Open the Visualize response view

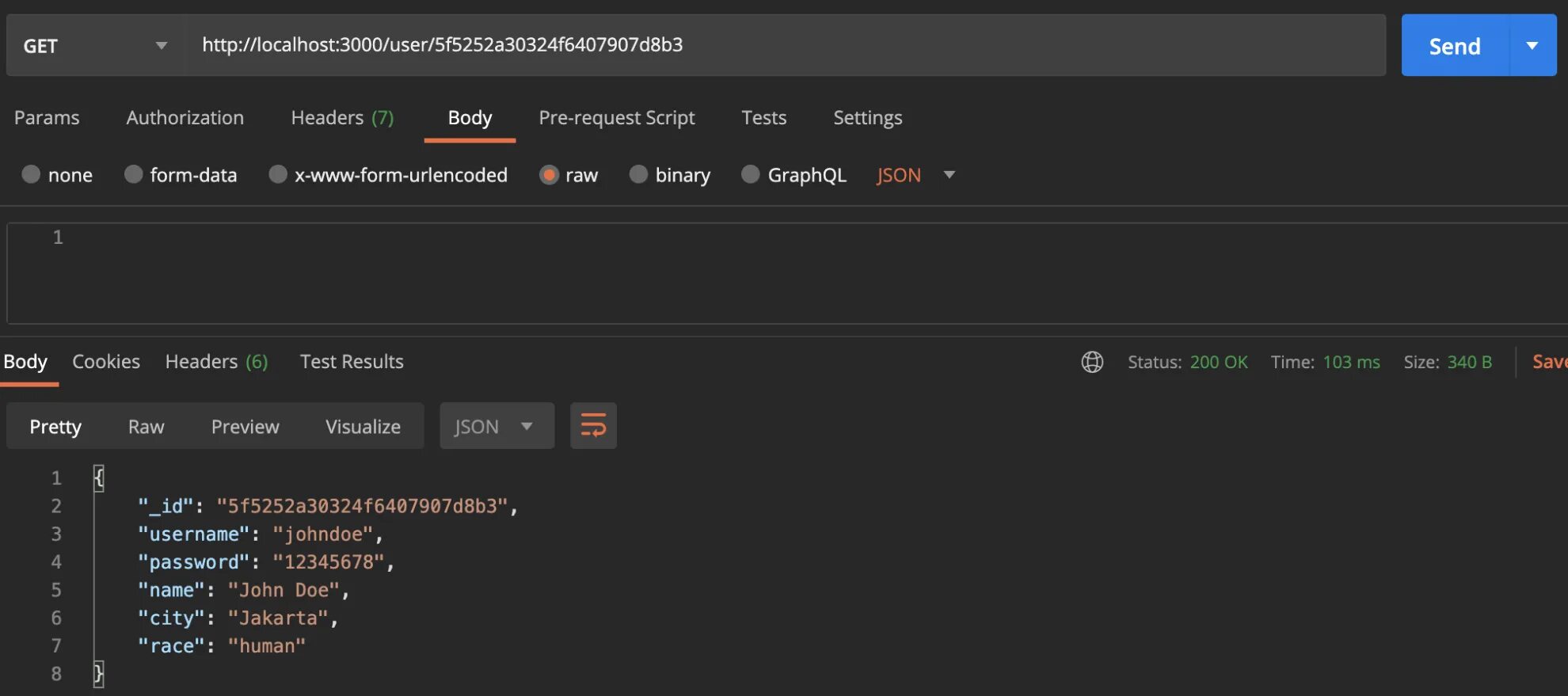(363, 426)
